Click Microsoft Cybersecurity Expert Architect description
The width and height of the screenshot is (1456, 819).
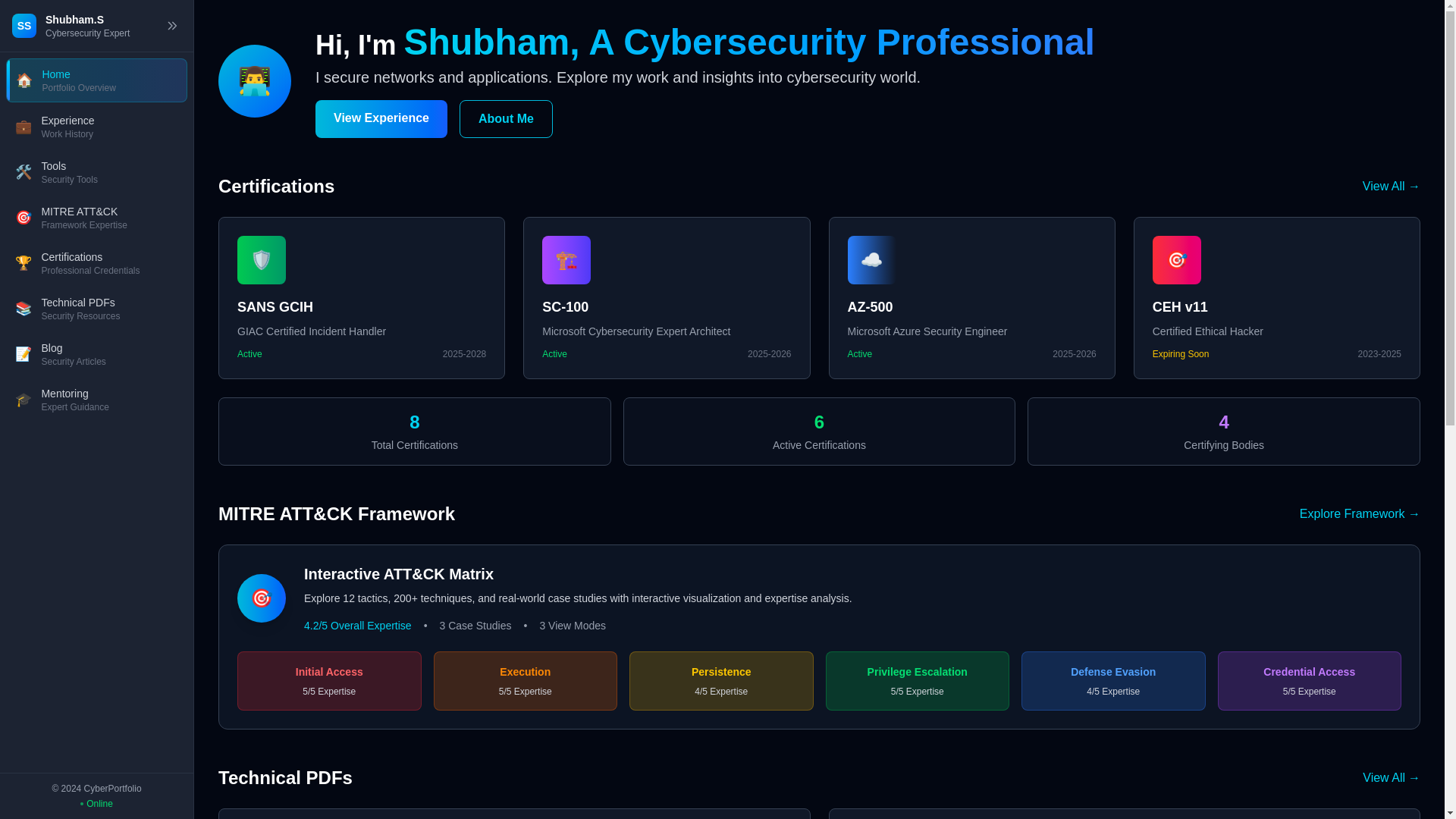click(636, 331)
